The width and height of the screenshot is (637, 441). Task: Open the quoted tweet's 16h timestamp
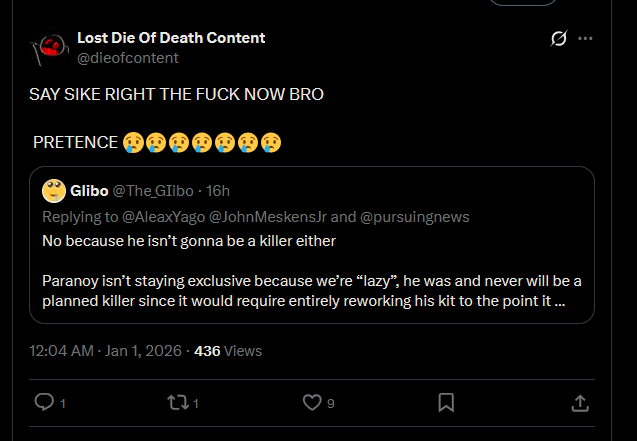point(218,191)
